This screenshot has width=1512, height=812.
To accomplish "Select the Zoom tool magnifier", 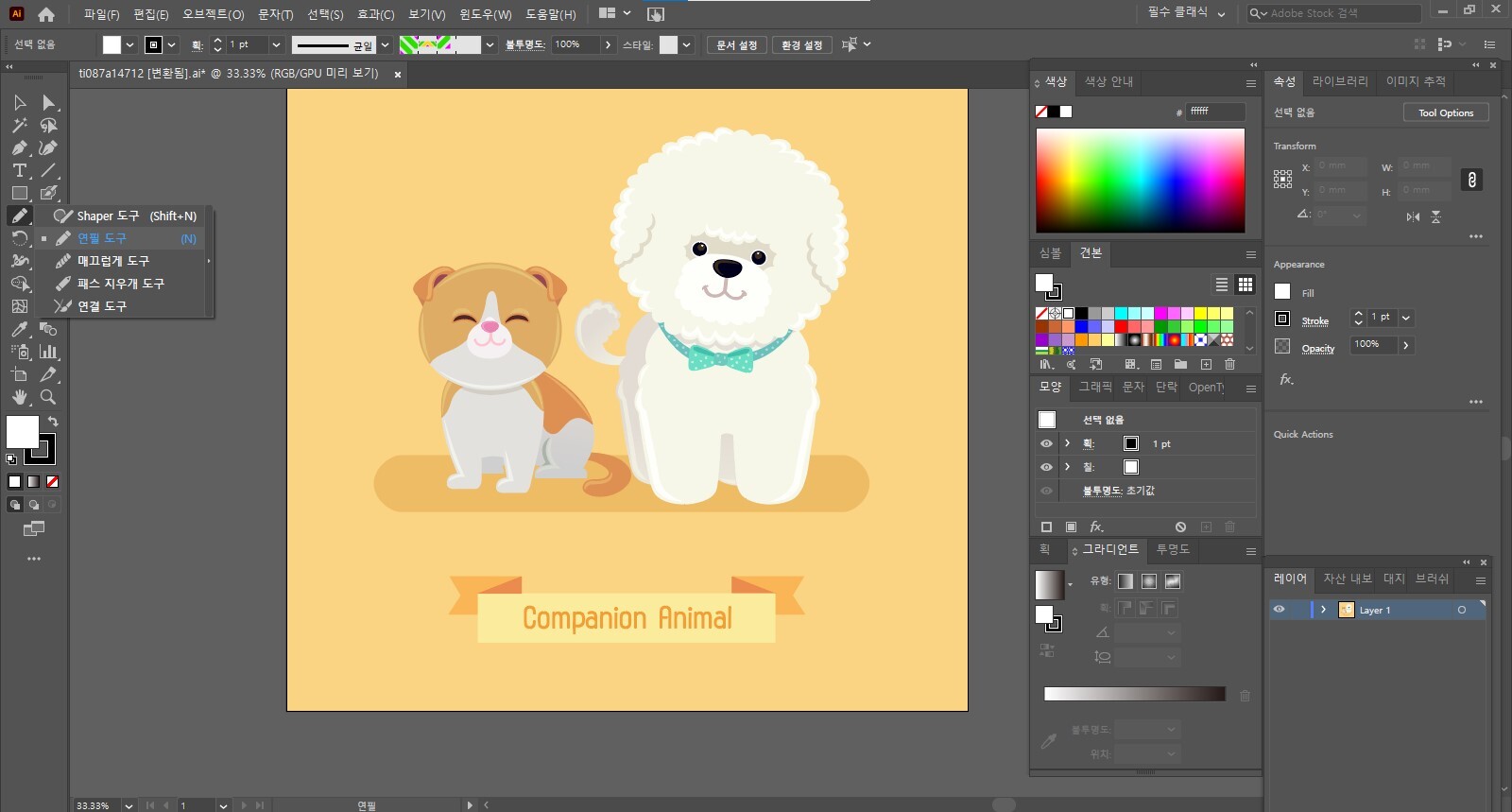I will coord(48,397).
